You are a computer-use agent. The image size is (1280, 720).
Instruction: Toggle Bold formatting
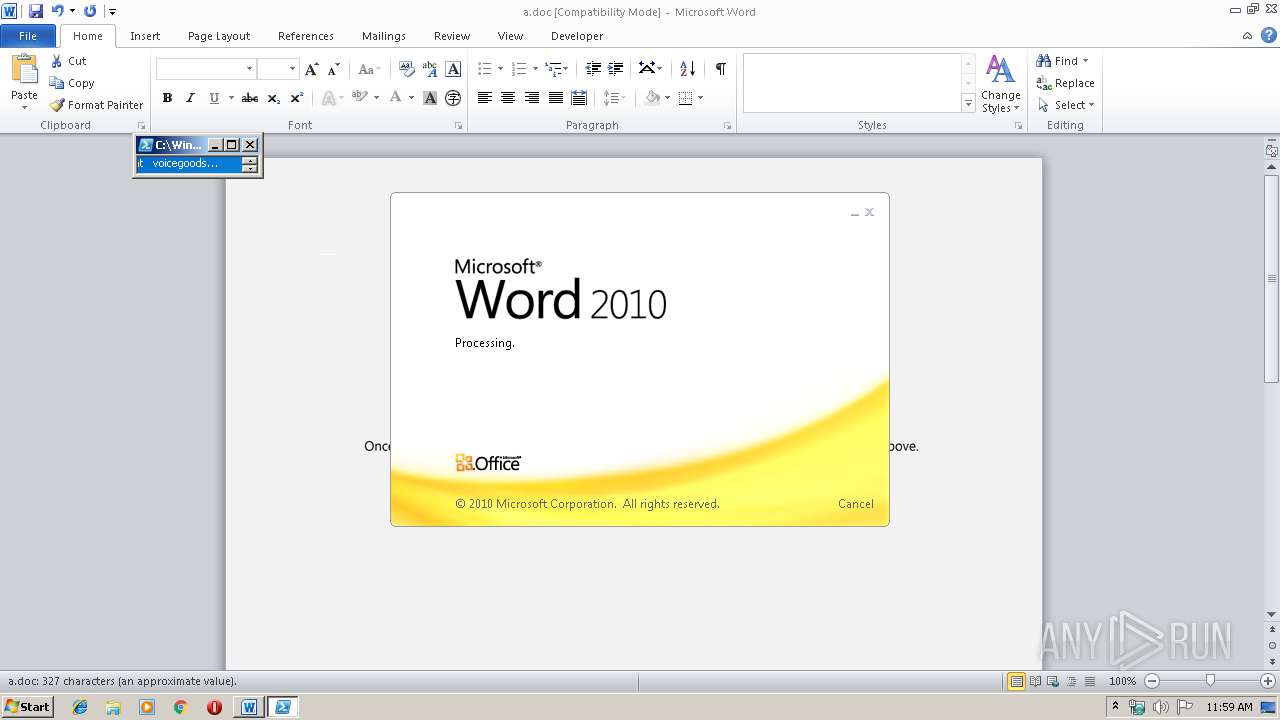pos(167,98)
